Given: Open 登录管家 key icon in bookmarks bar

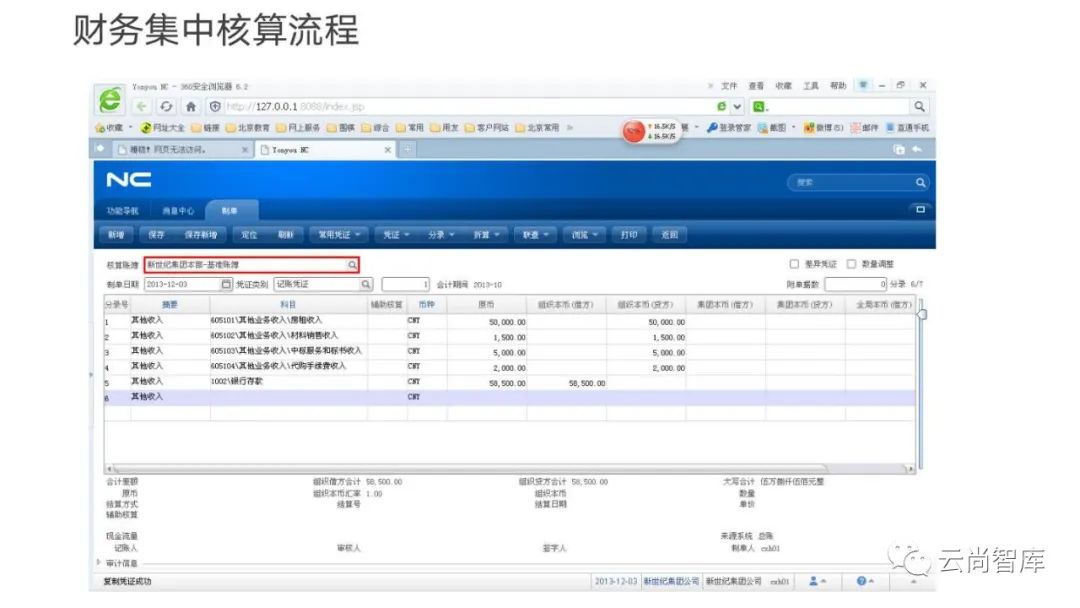Looking at the screenshot, I should 712,128.
